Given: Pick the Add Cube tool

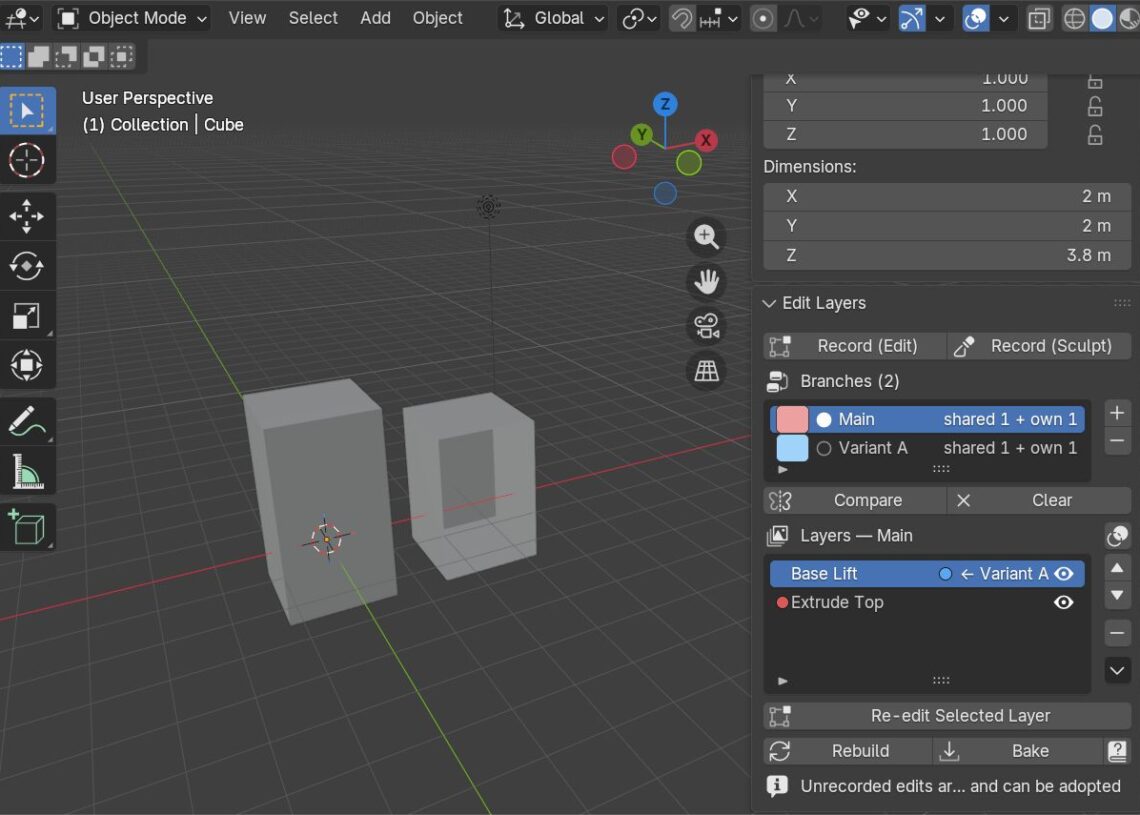Looking at the screenshot, I should (x=27, y=527).
